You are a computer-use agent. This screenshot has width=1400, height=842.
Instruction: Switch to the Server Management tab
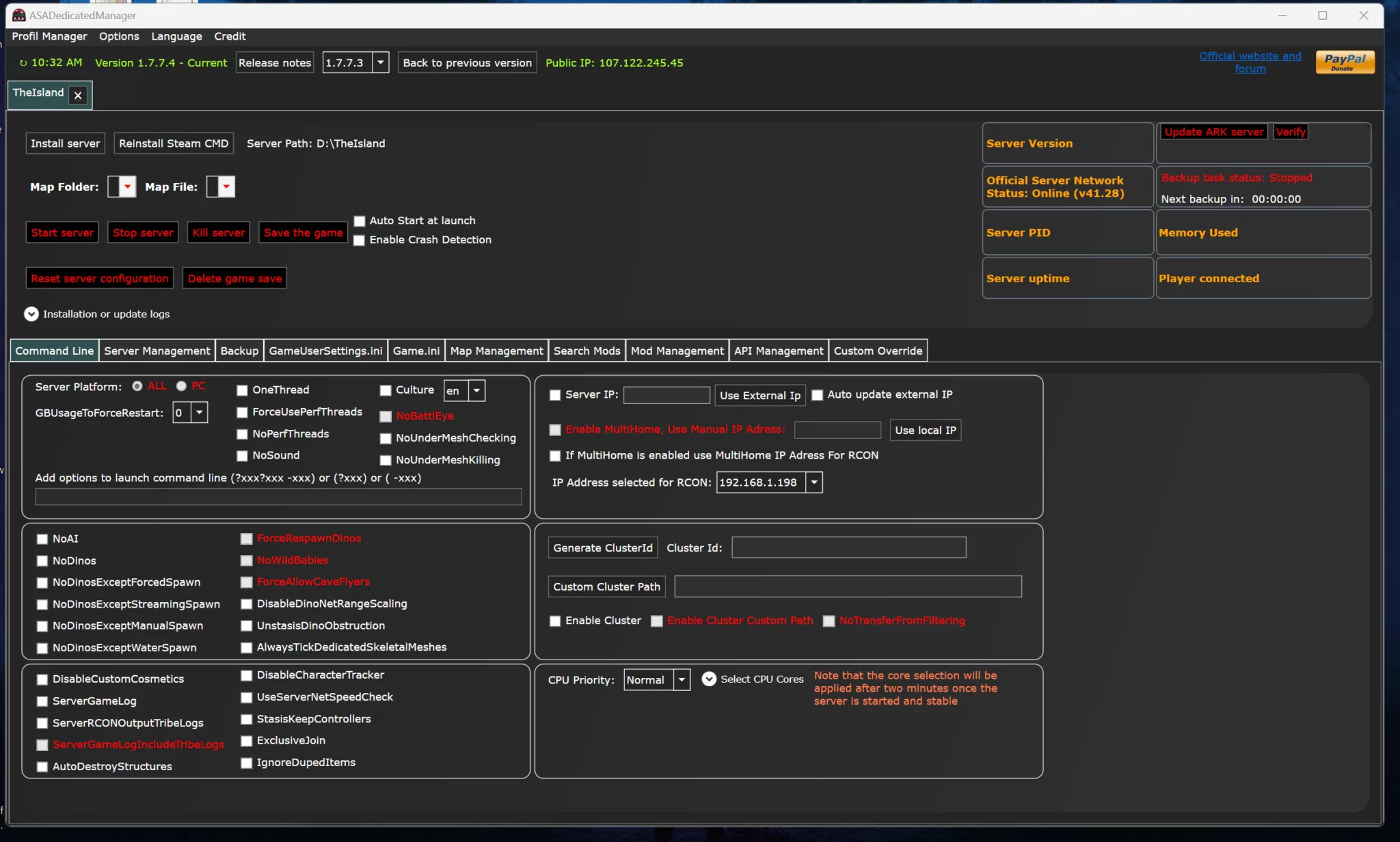coord(157,351)
